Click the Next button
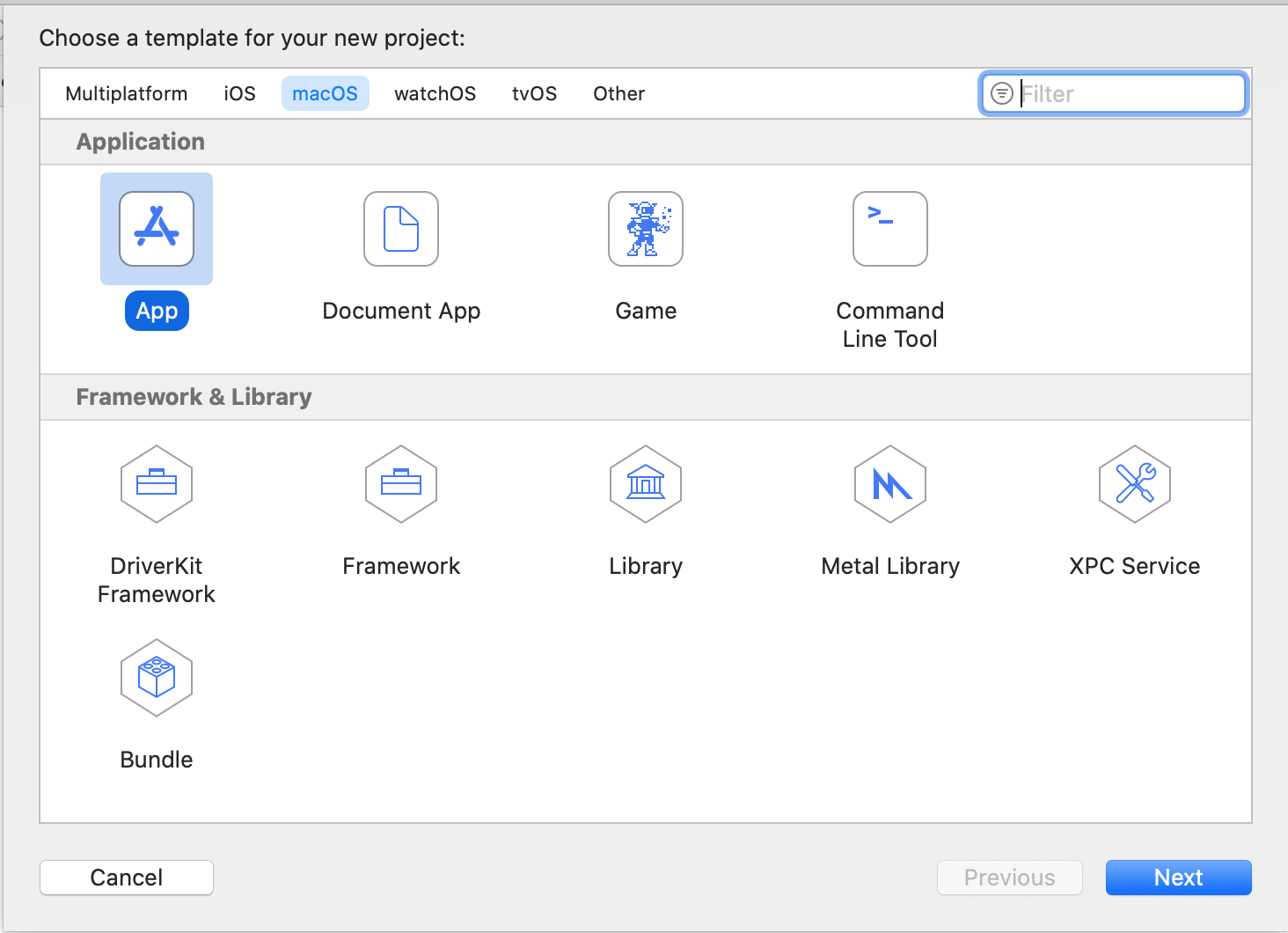The height and width of the screenshot is (933, 1288). pos(1178,878)
